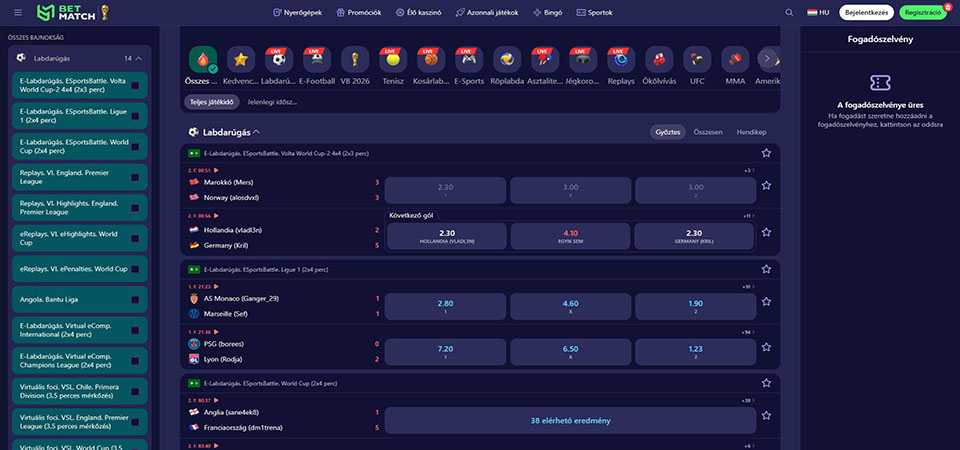Select the Röplabda volleyball icon
This screenshot has height=450, width=960.
pos(507,59)
